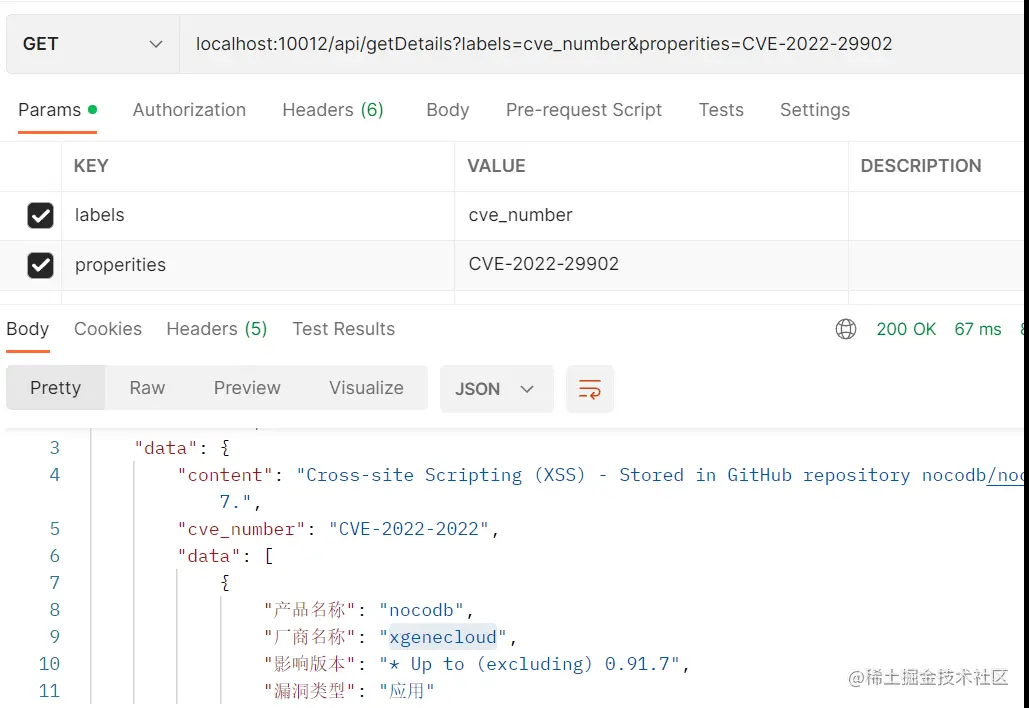Select the request Body tab
This screenshot has width=1029, height=708.
click(x=447, y=110)
